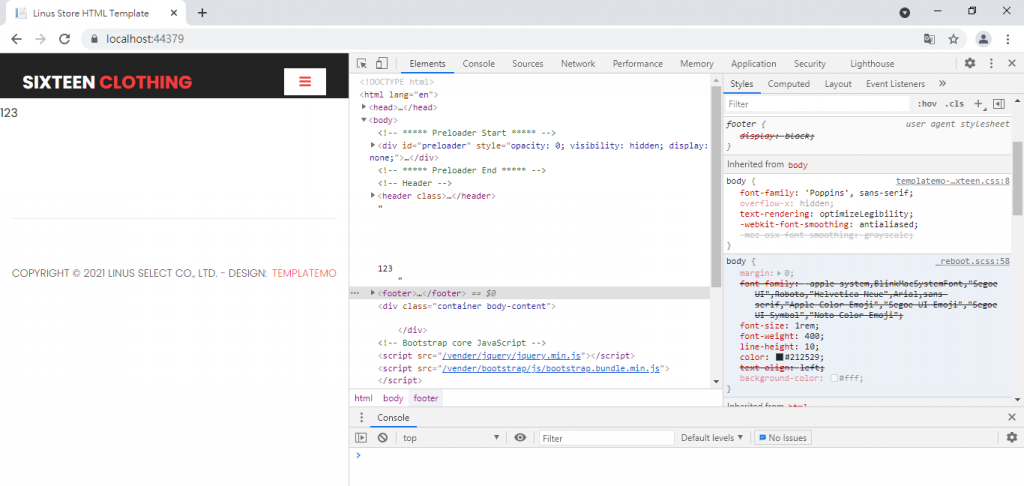Expand the head element node
The image size is (1024, 486).
(364, 107)
